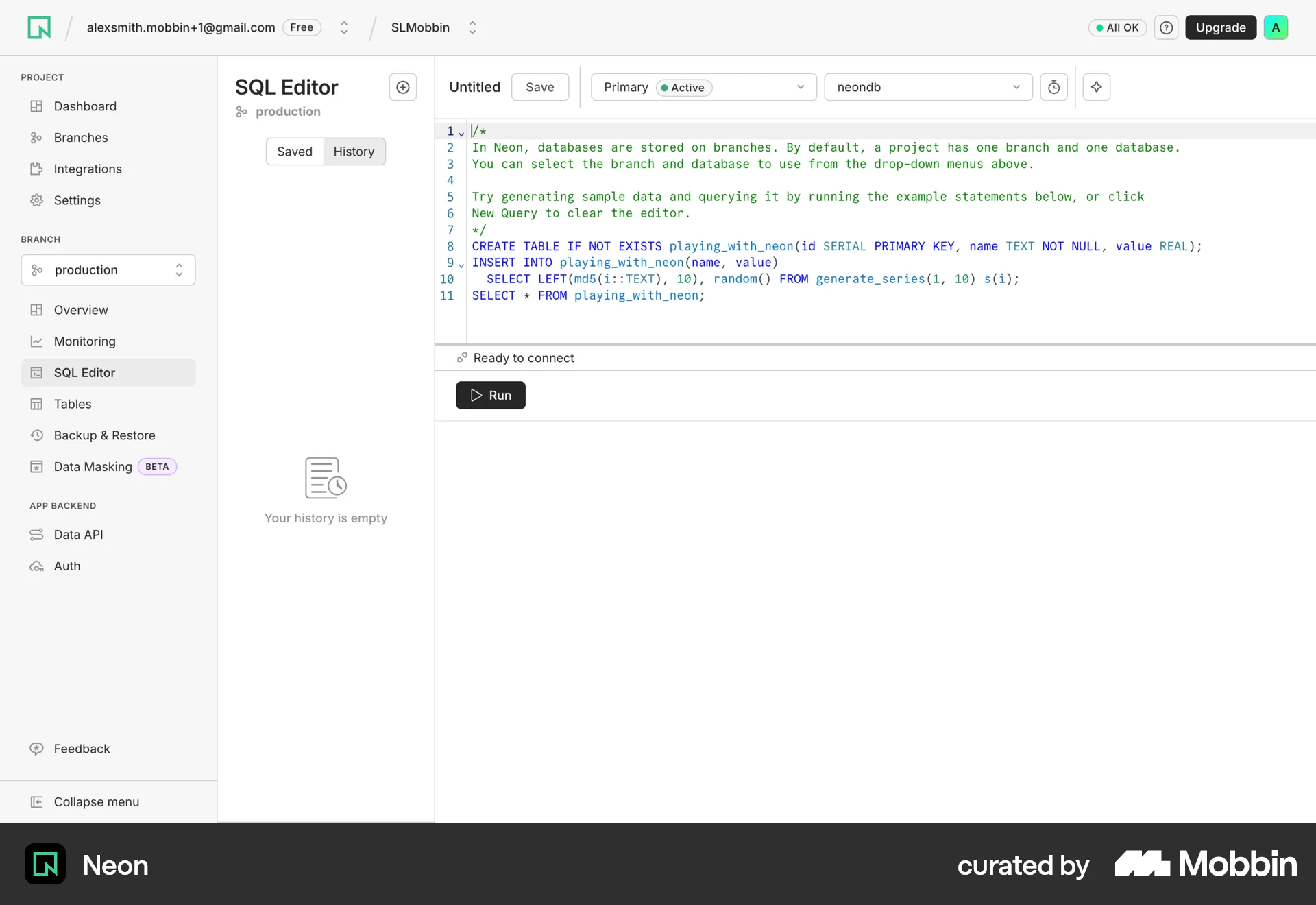Click 'Ready to connect' status text
Screen dimensions: 1316x905
click(x=524, y=358)
